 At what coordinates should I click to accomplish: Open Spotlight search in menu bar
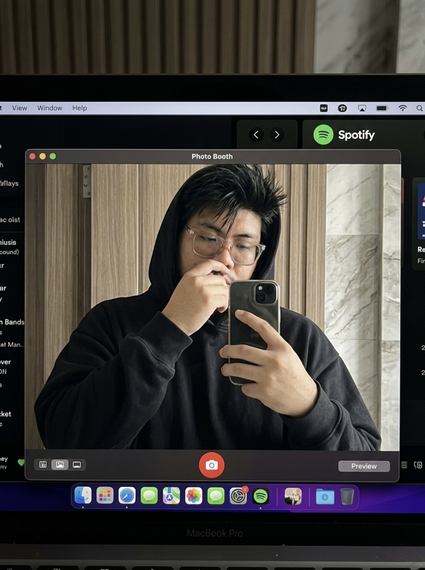point(419,108)
